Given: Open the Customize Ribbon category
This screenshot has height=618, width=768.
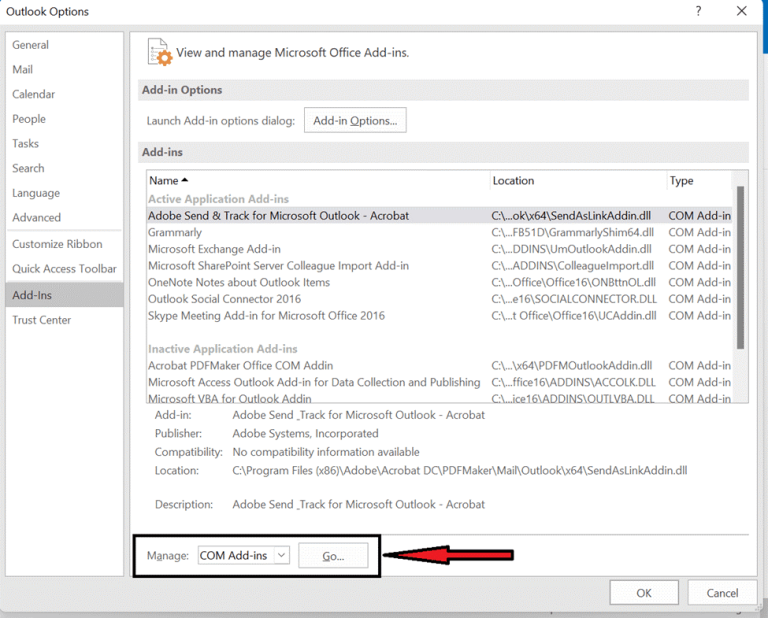Looking at the screenshot, I should pyautogui.click(x=57, y=244).
